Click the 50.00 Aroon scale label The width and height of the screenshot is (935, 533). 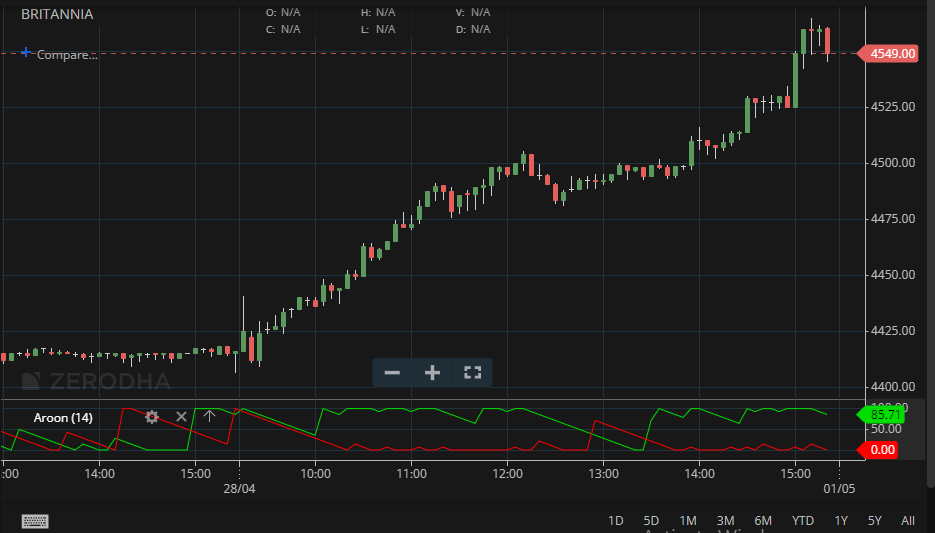click(x=887, y=429)
